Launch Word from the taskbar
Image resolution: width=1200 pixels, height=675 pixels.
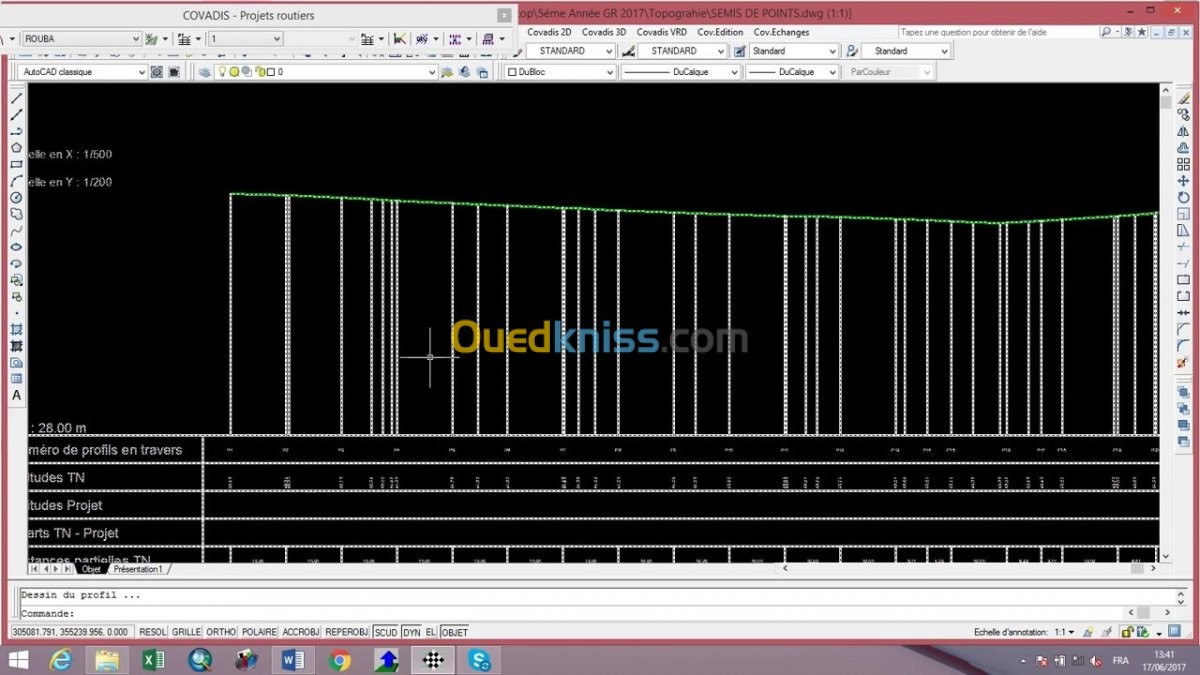click(x=293, y=660)
